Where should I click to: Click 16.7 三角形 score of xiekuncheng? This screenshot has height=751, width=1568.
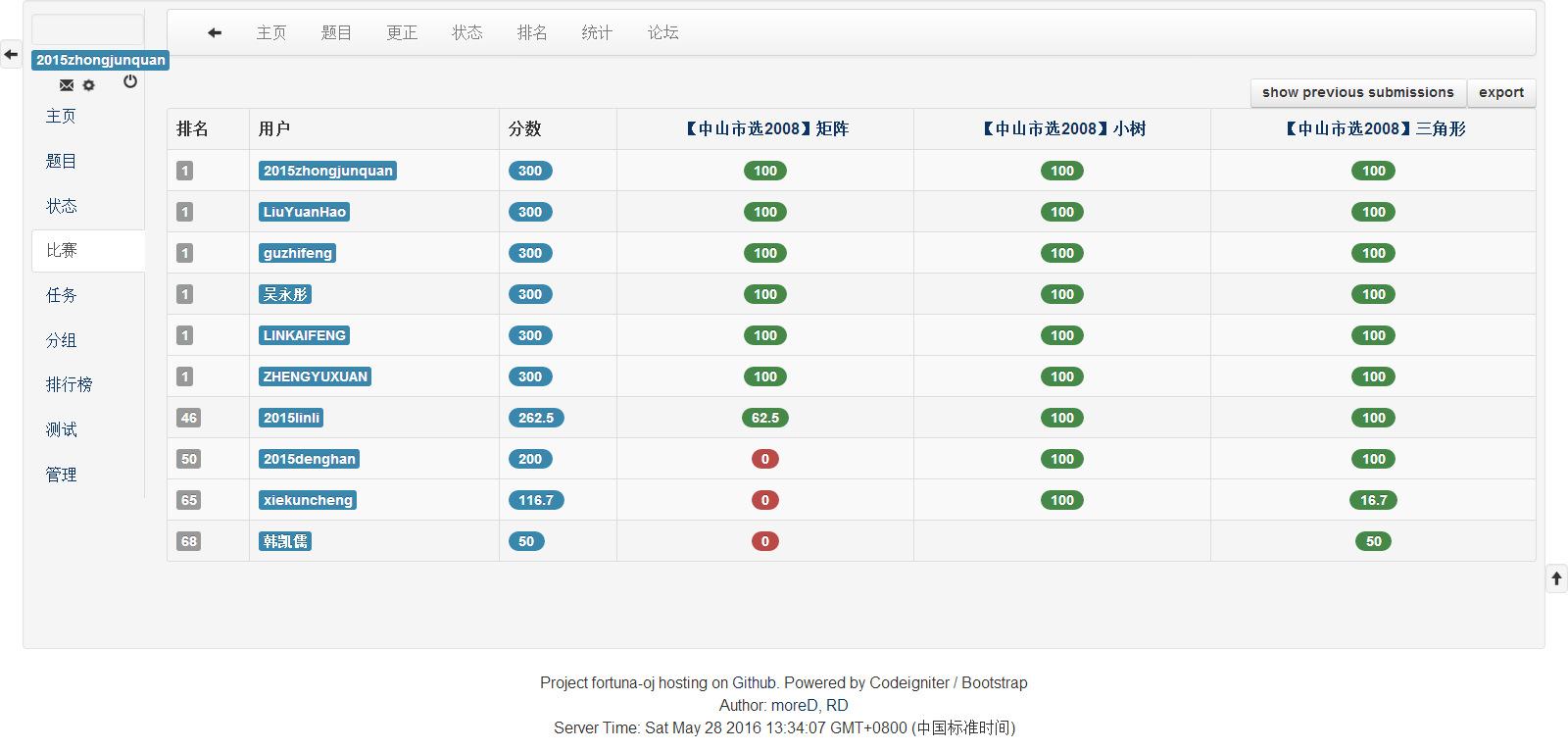click(x=1374, y=500)
